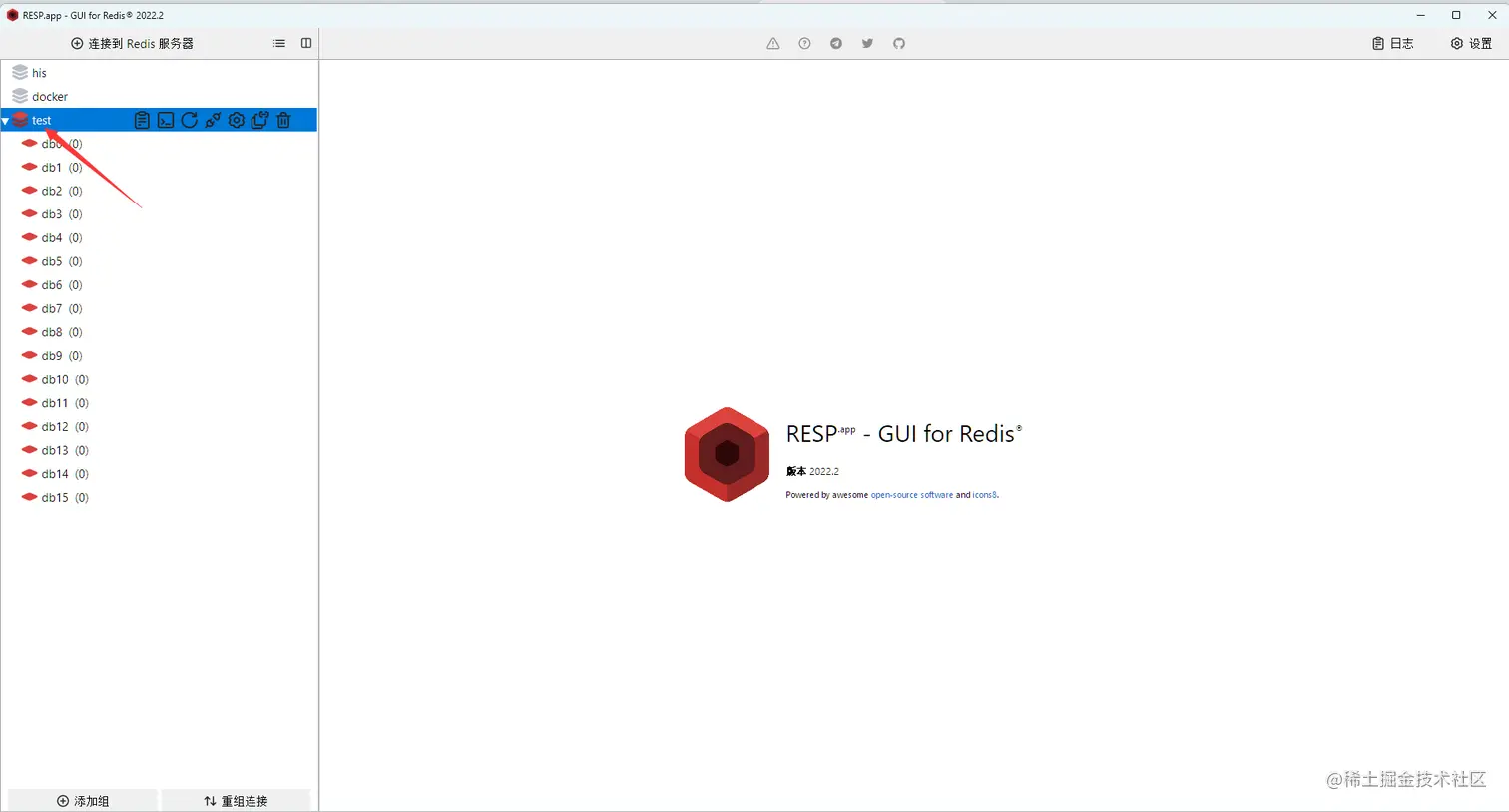Delete the test connection trash icon
This screenshot has width=1509, height=812.
pyautogui.click(x=283, y=120)
